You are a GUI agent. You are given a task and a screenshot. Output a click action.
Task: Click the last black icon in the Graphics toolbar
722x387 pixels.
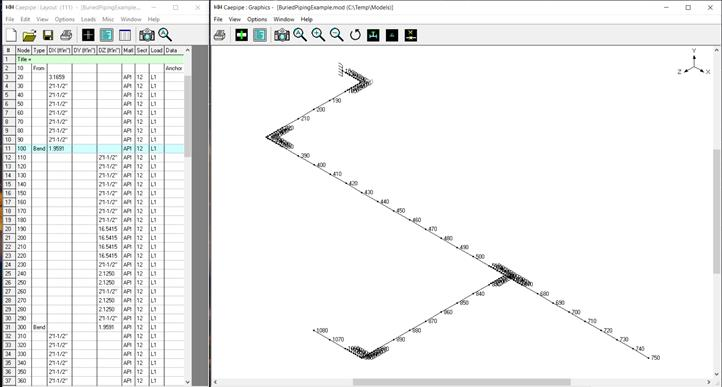click(x=411, y=35)
